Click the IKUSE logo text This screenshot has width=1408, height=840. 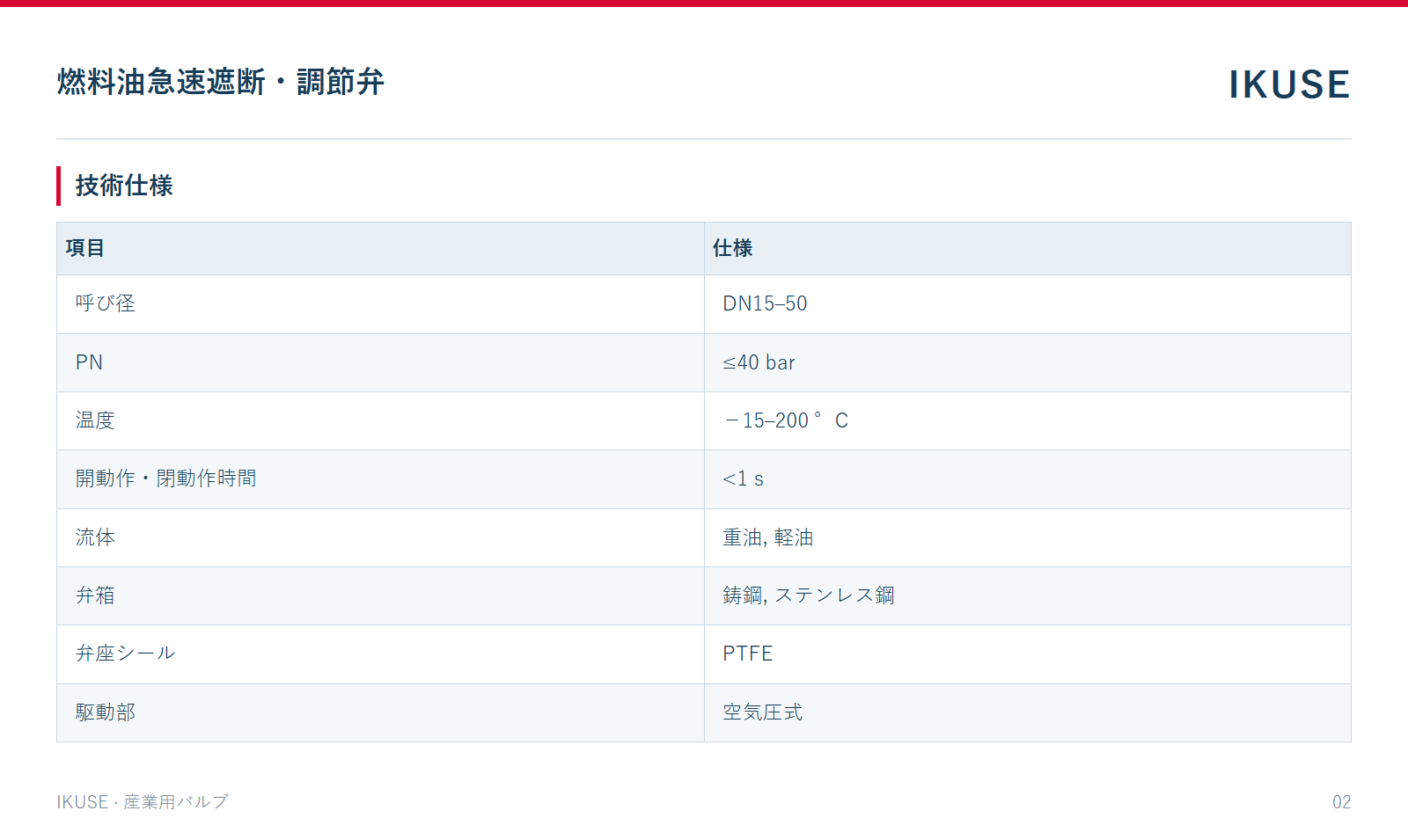click(1289, 84)
